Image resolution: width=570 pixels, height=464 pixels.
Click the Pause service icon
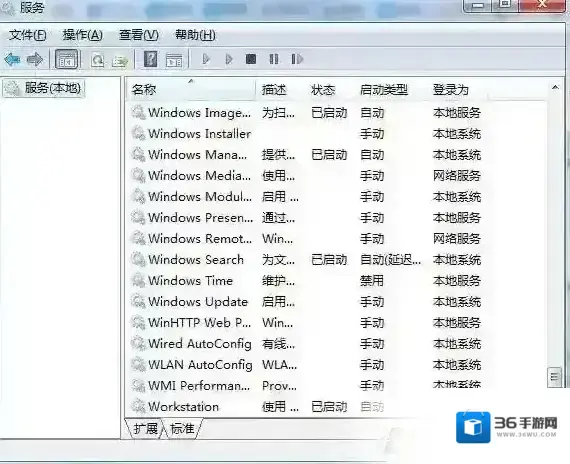(x=274, y=59)
